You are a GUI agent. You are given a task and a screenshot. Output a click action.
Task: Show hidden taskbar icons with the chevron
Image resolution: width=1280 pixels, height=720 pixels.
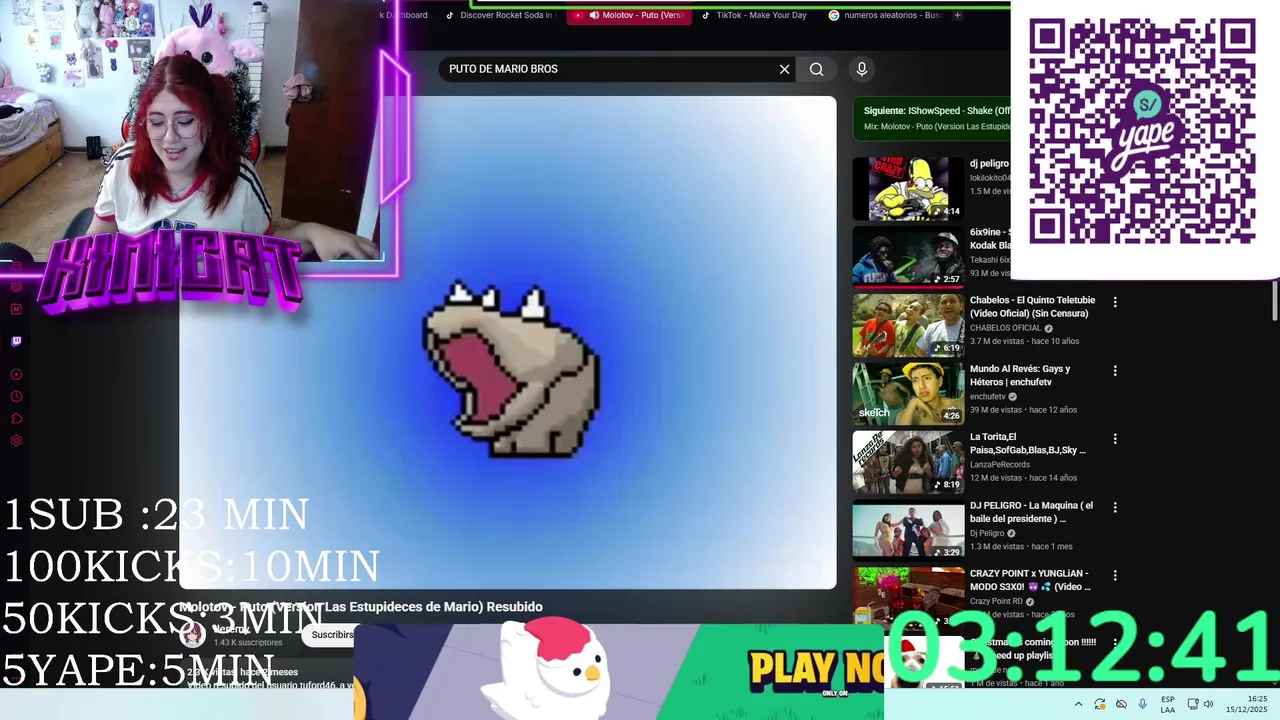(x=1078, y=705)
